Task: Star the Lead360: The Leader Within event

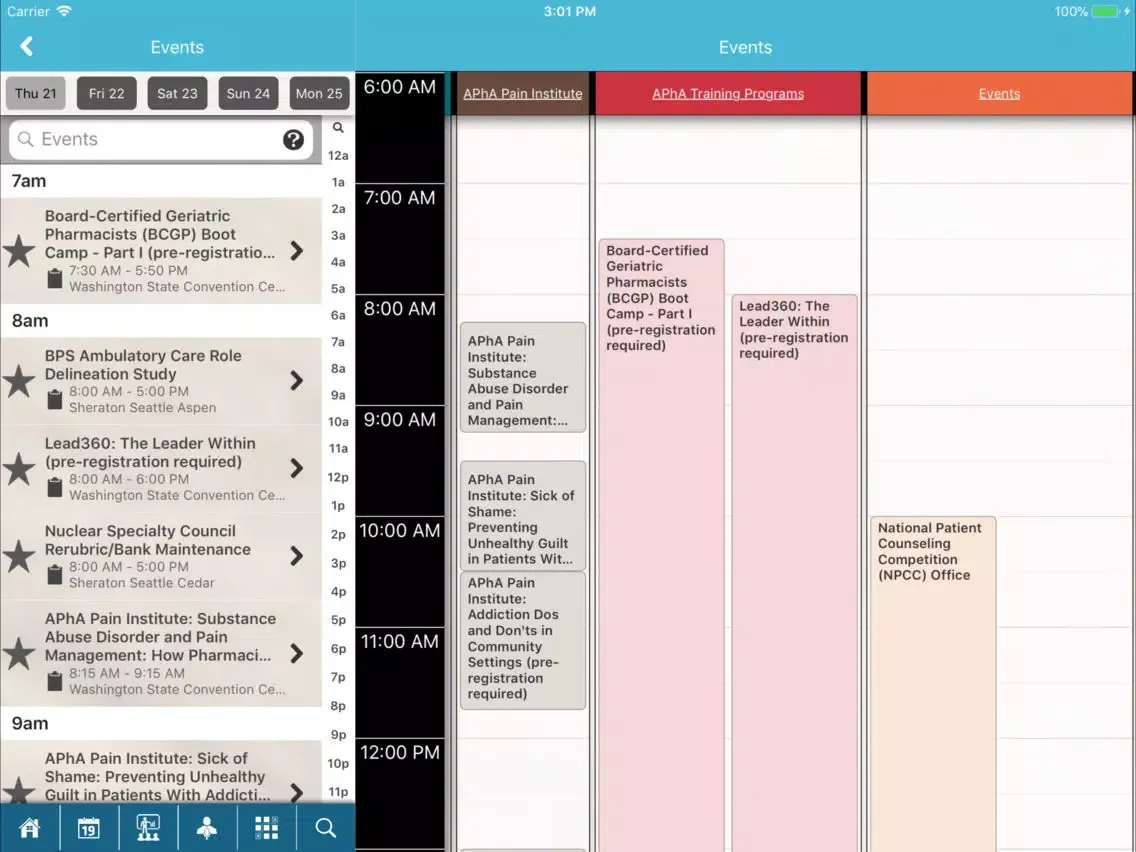Action: click(x=19, y=469)
